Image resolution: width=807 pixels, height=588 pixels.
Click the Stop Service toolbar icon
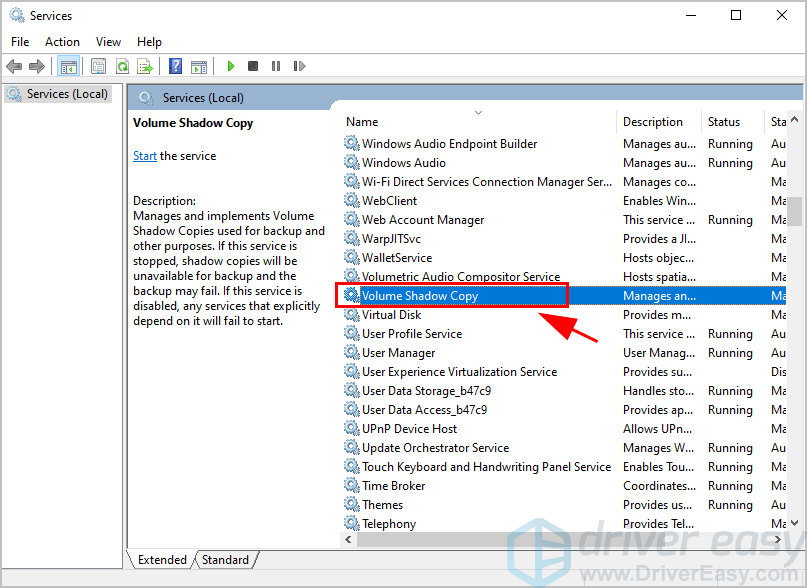click(253, 66)
